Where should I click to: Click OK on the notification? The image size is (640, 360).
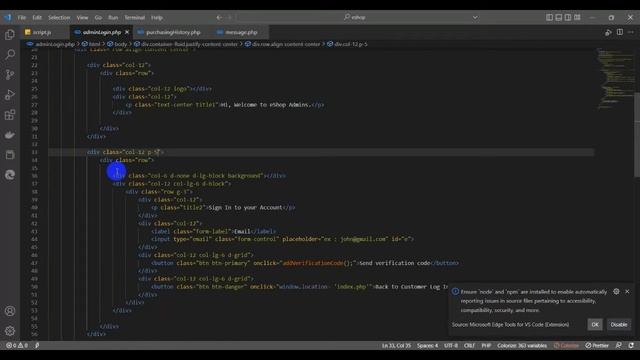595,324
